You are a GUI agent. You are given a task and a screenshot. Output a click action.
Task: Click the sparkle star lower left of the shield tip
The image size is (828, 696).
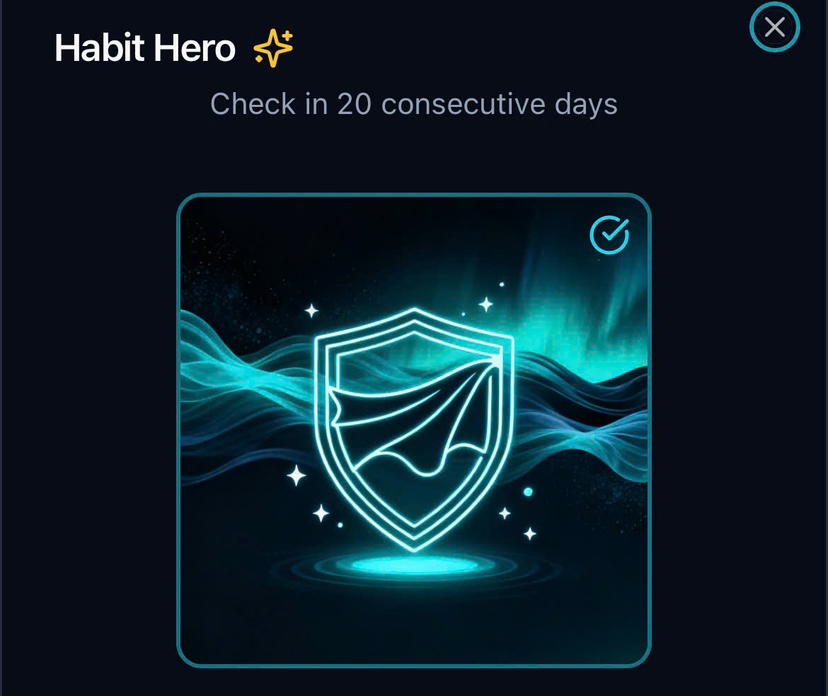321,513
